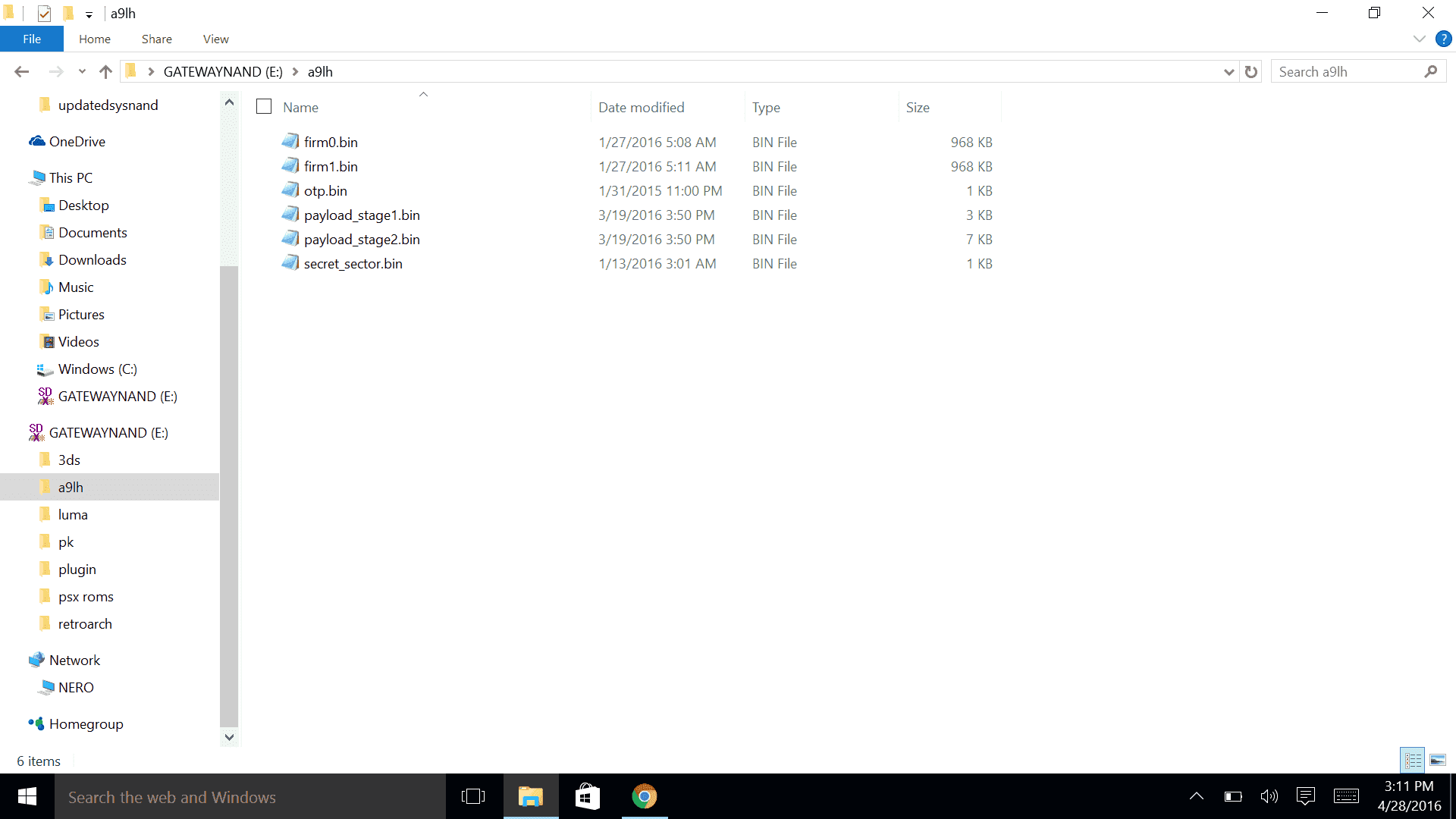1456x819 pixels.
Task: Click the secret_sector.bin file icon
Action: [290, 263]
